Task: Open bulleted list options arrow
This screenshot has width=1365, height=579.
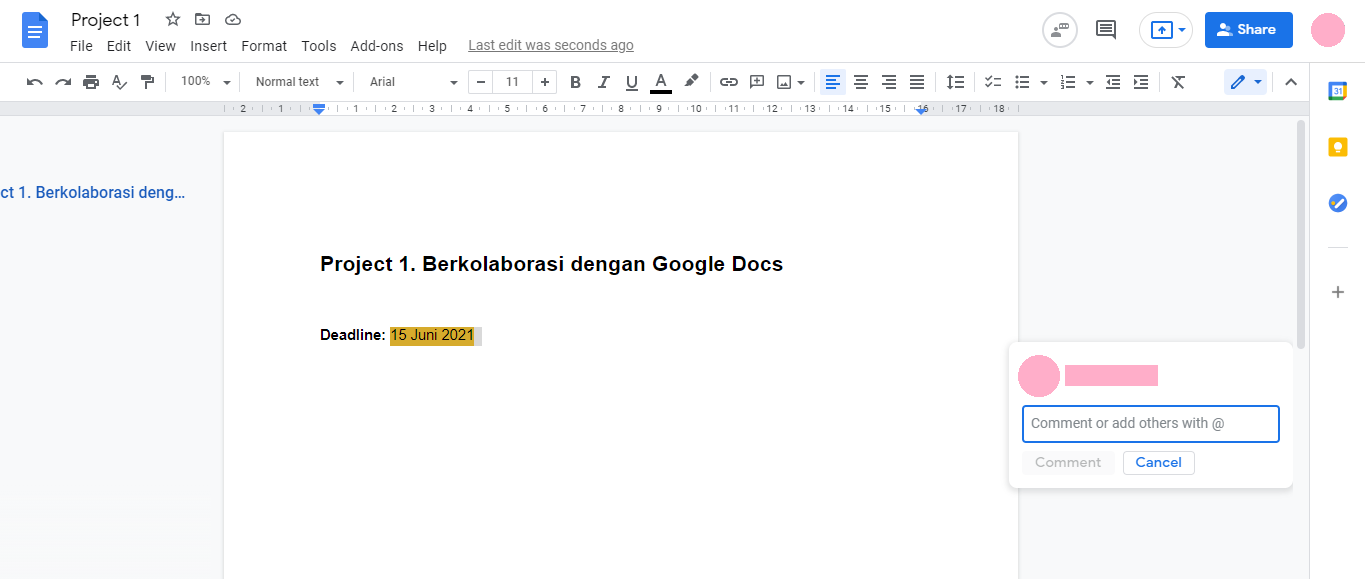Action: pos(1044,82)
